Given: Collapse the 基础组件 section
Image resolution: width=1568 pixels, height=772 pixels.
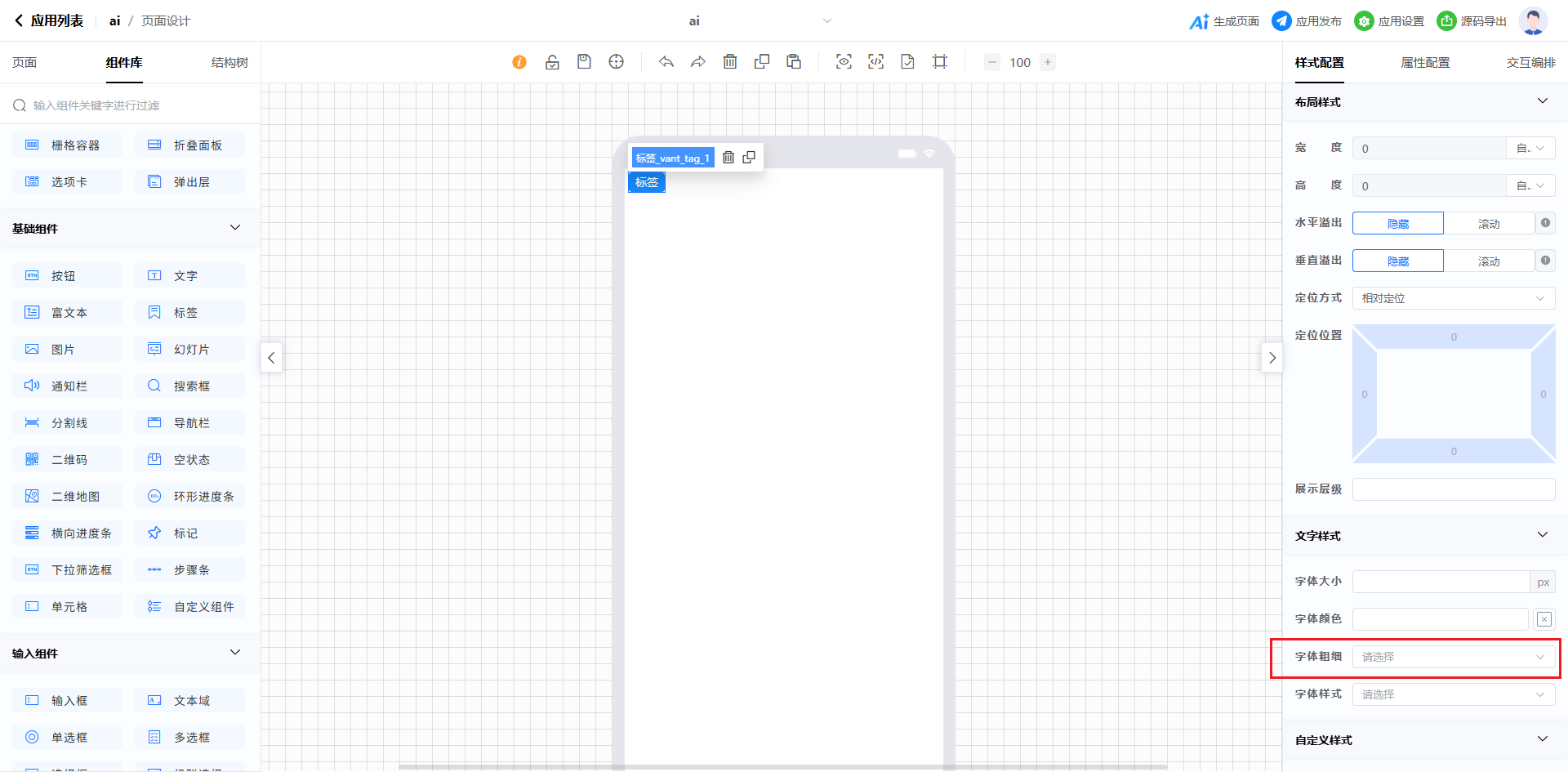Looking at the screenshot, I should click(235, 228).
